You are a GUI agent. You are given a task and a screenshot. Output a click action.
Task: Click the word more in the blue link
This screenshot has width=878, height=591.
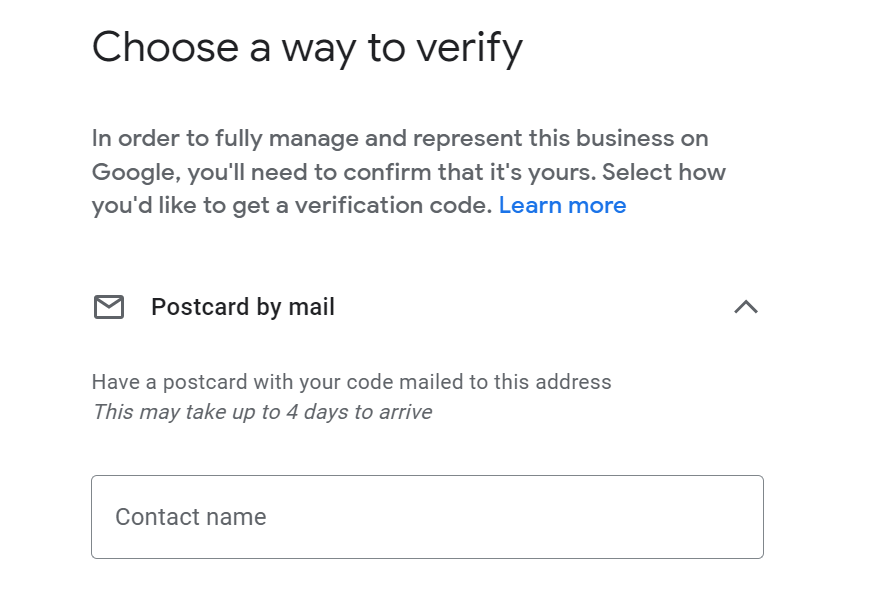[597, 206]
